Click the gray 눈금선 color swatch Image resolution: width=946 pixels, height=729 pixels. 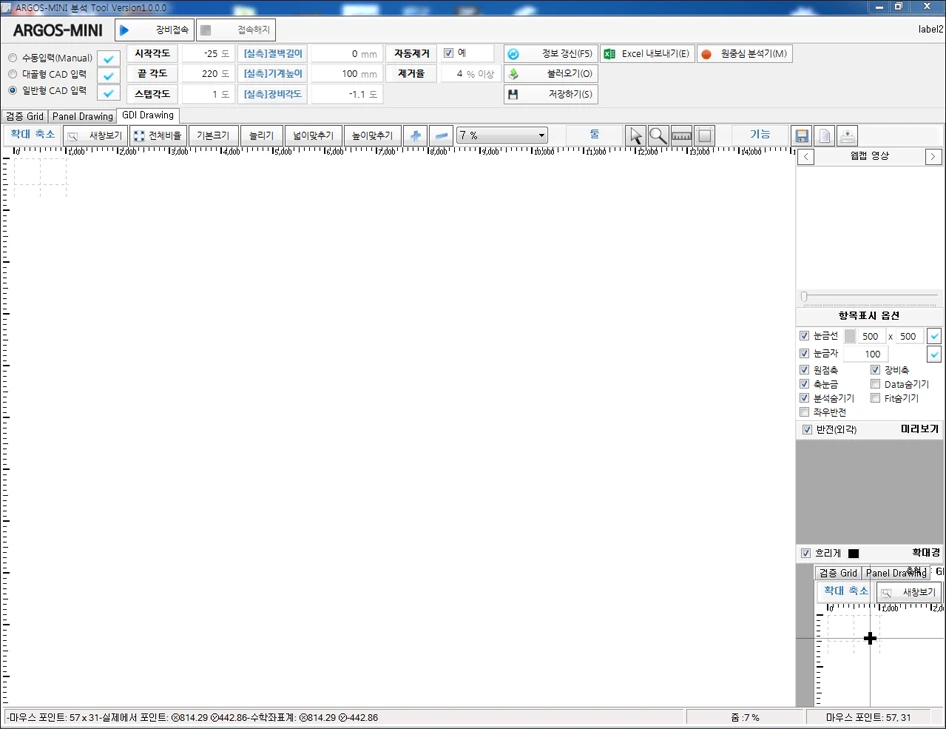click(x=850, y=336)
